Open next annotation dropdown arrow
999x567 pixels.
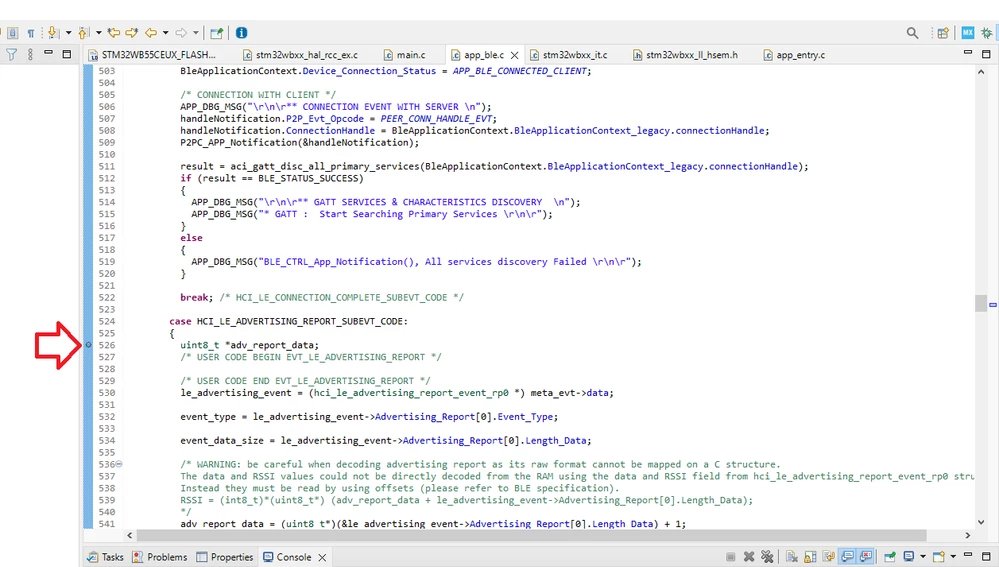pyautogui.click(x=68, y=32)
